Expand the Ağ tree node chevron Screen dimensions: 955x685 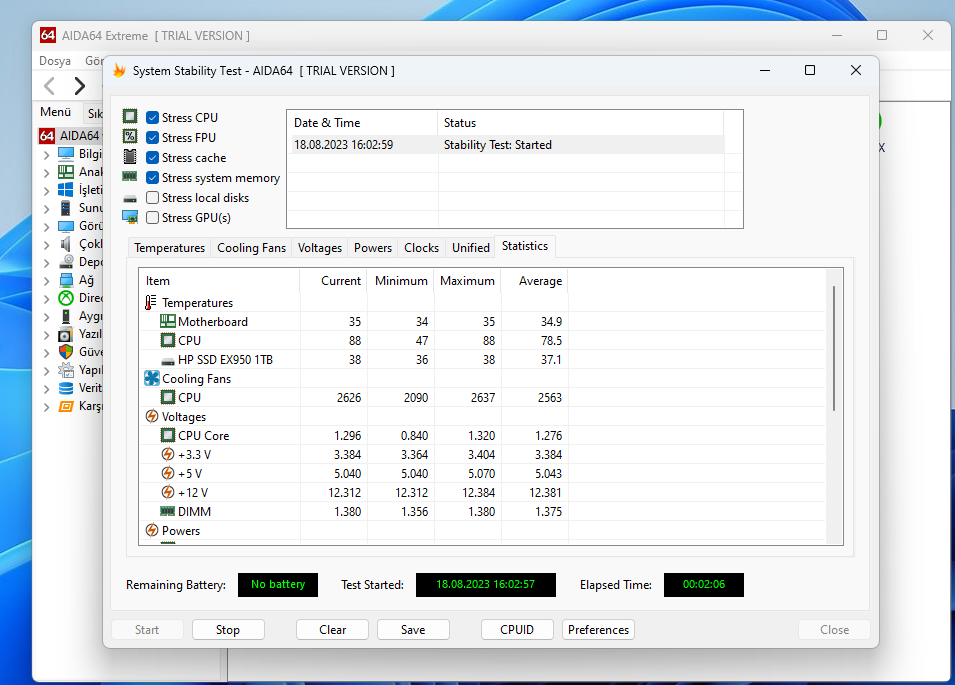46,281
